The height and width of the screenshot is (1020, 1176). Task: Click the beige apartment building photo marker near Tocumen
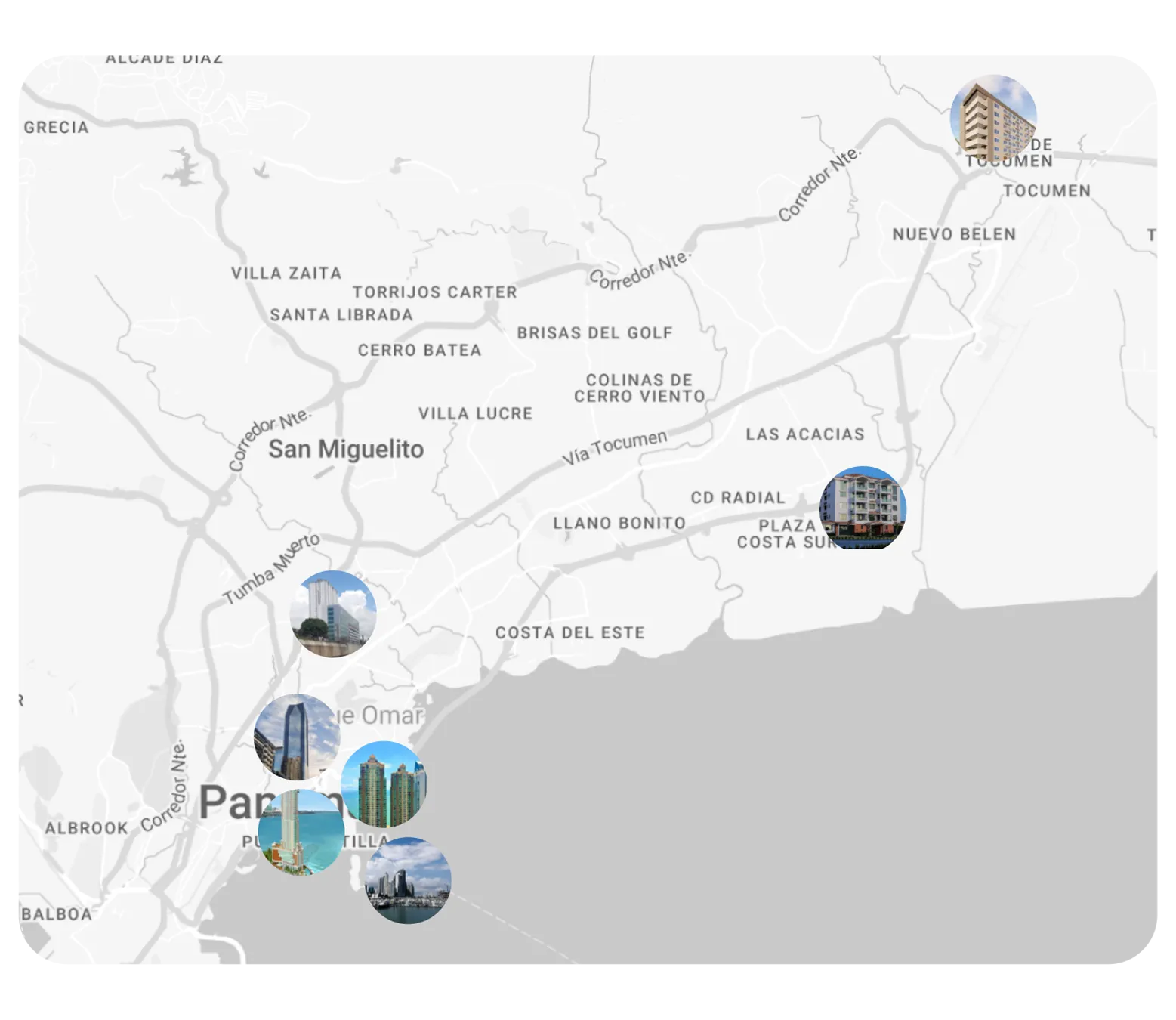992,118
